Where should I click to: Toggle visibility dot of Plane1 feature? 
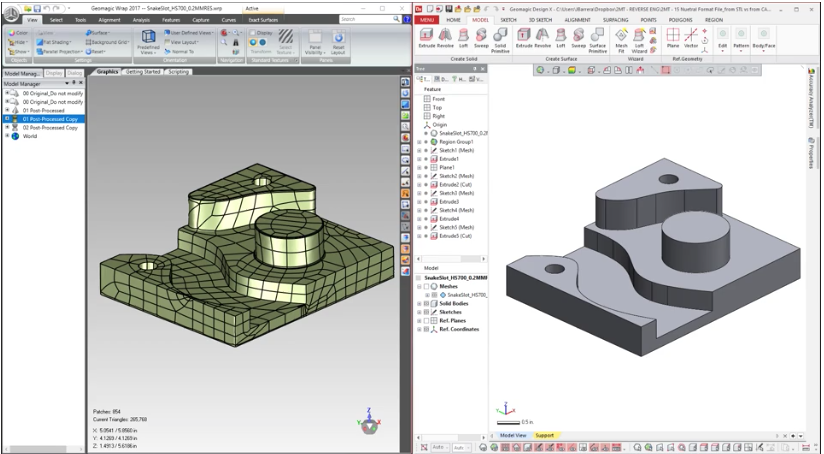pyautogui.click(x=426, y=167)
